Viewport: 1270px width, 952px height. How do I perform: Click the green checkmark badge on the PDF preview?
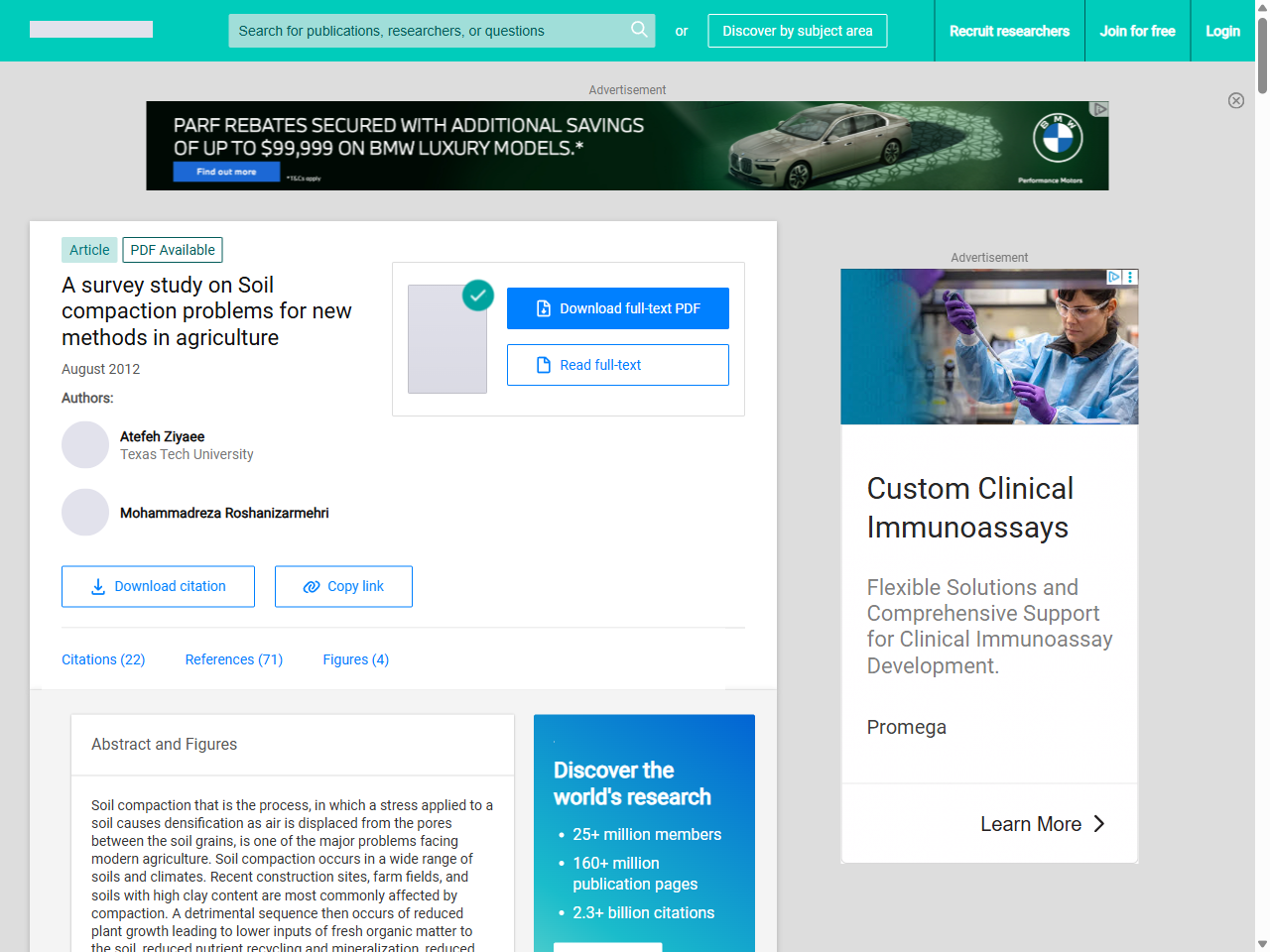click(x=477, y=296)
